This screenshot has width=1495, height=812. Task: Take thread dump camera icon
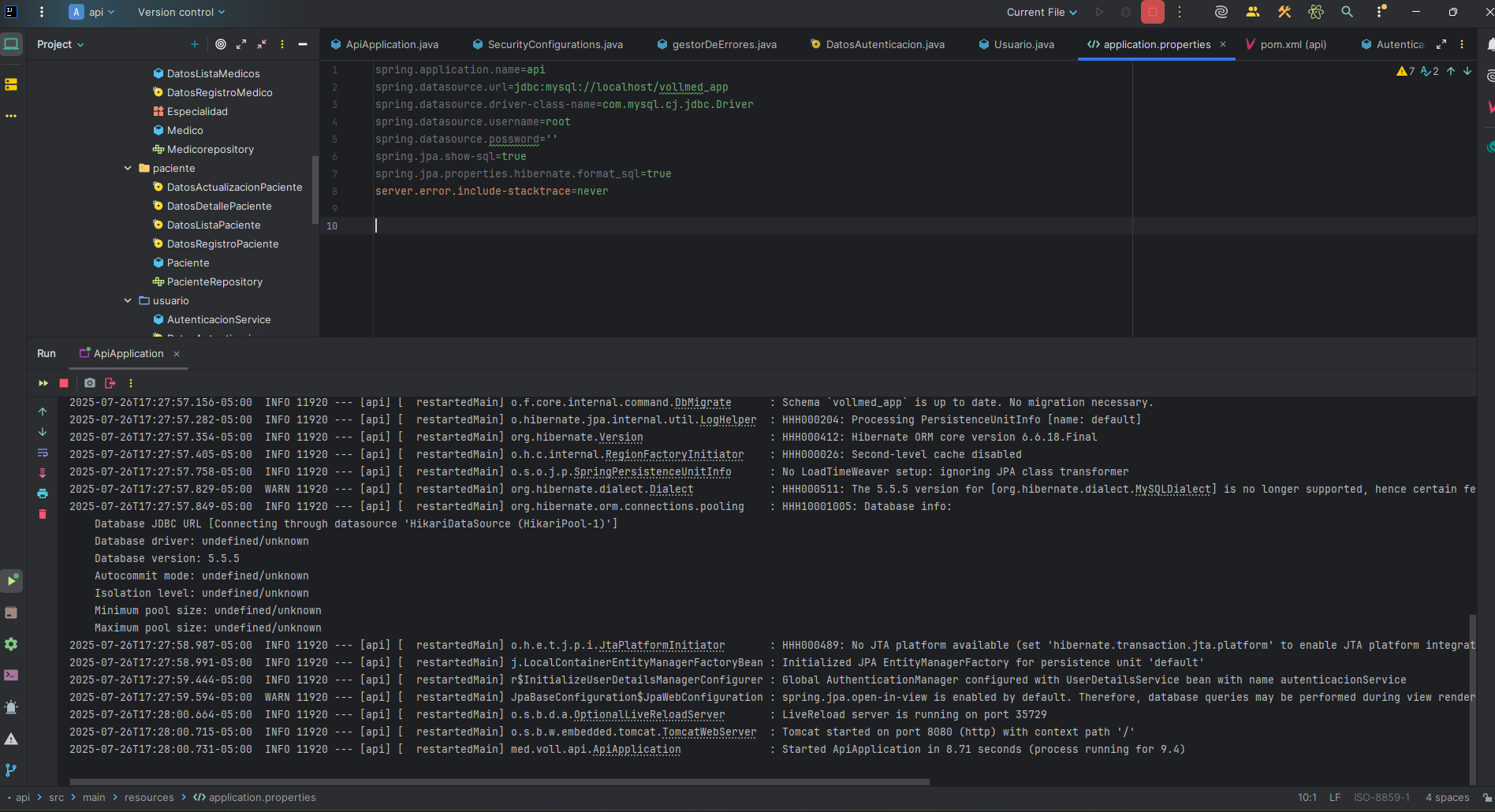click(x=90, y=383)
